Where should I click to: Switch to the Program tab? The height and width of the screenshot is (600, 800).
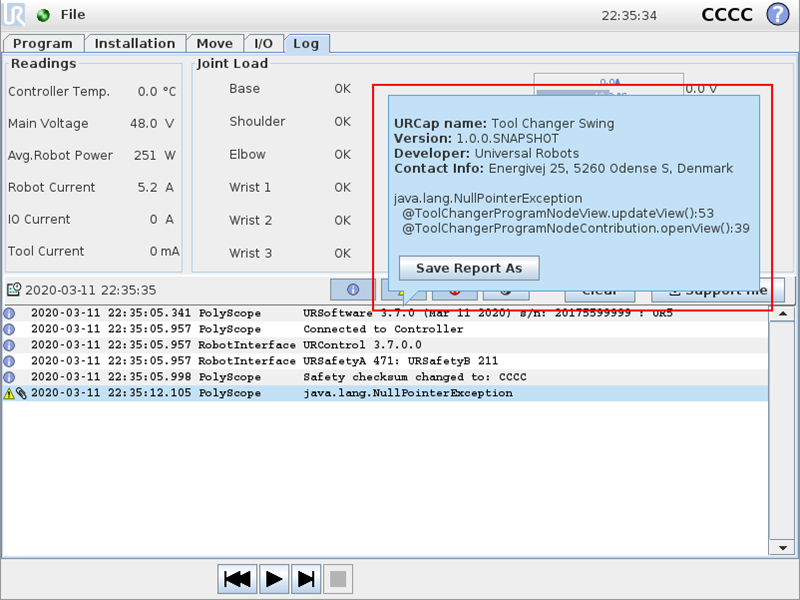[x=43, y=43]
